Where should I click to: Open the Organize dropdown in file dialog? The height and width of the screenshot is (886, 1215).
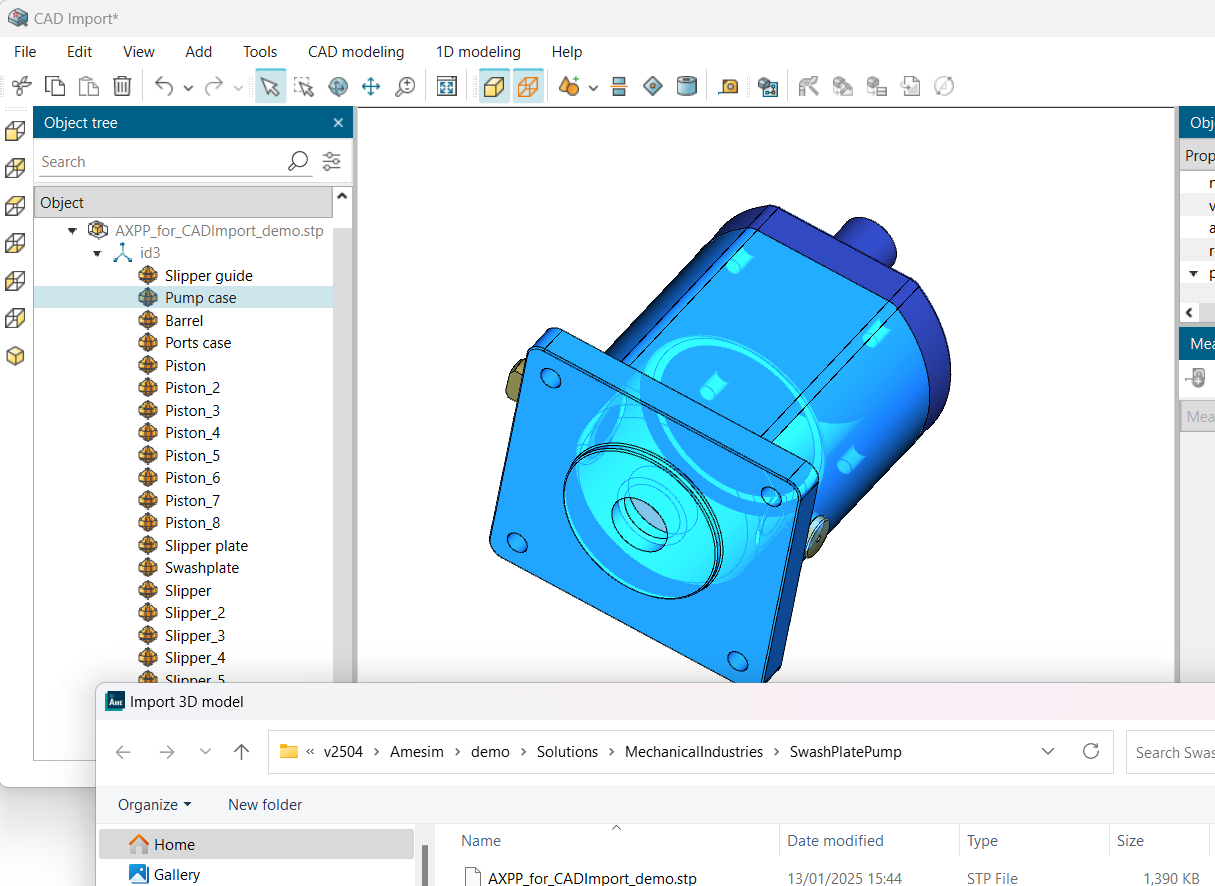[154, 805]
